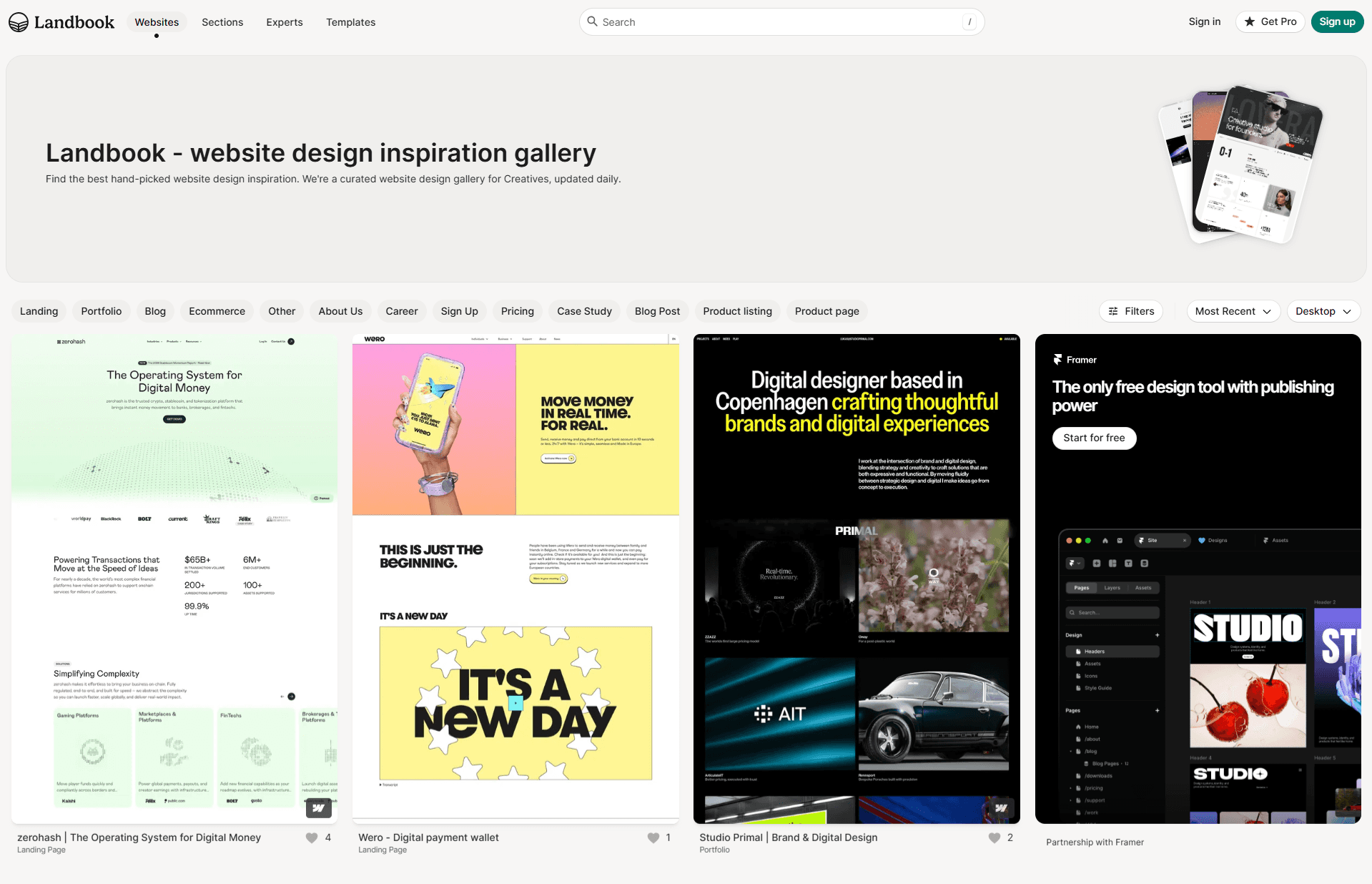This screenshot has height=884, width=1372.
Task: Open the Desktop device dropdown
Action: (1323, 311)
